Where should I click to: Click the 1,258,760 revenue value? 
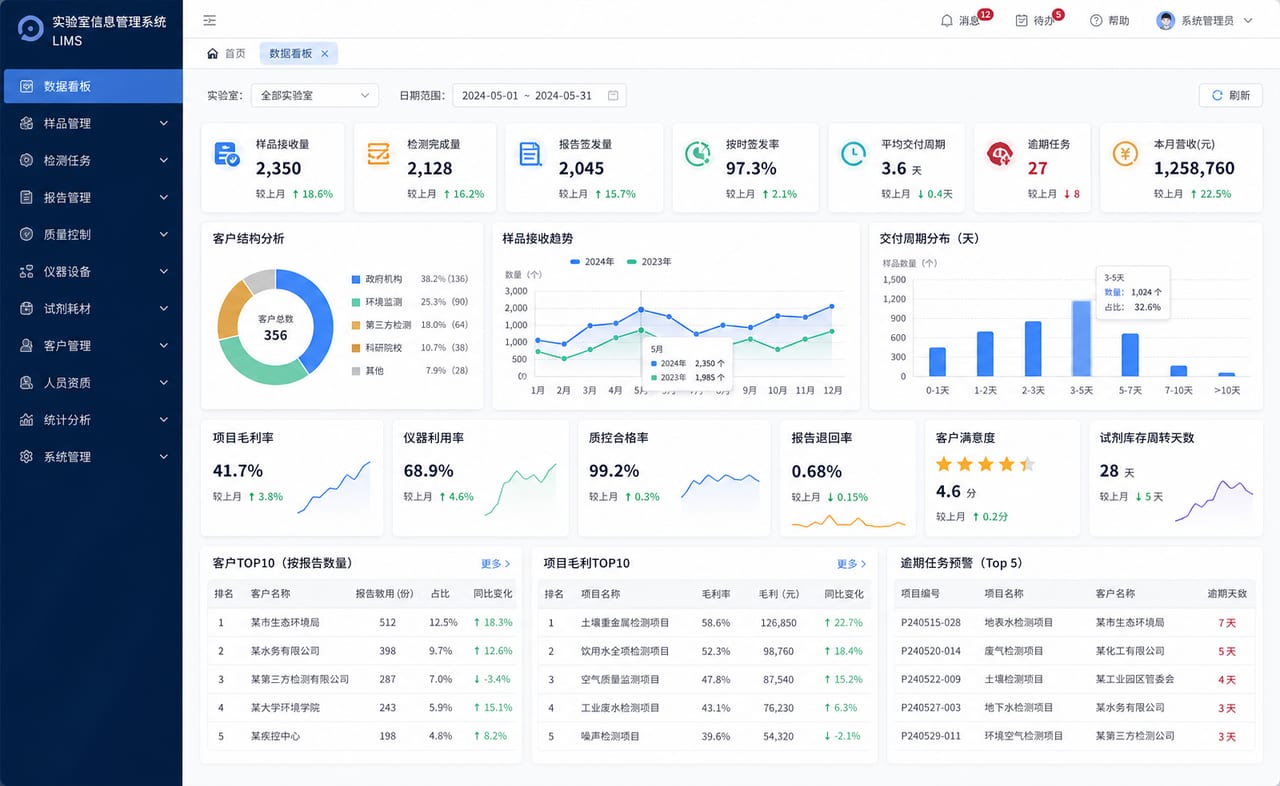pyautogui.click(x=1194, y=169)
